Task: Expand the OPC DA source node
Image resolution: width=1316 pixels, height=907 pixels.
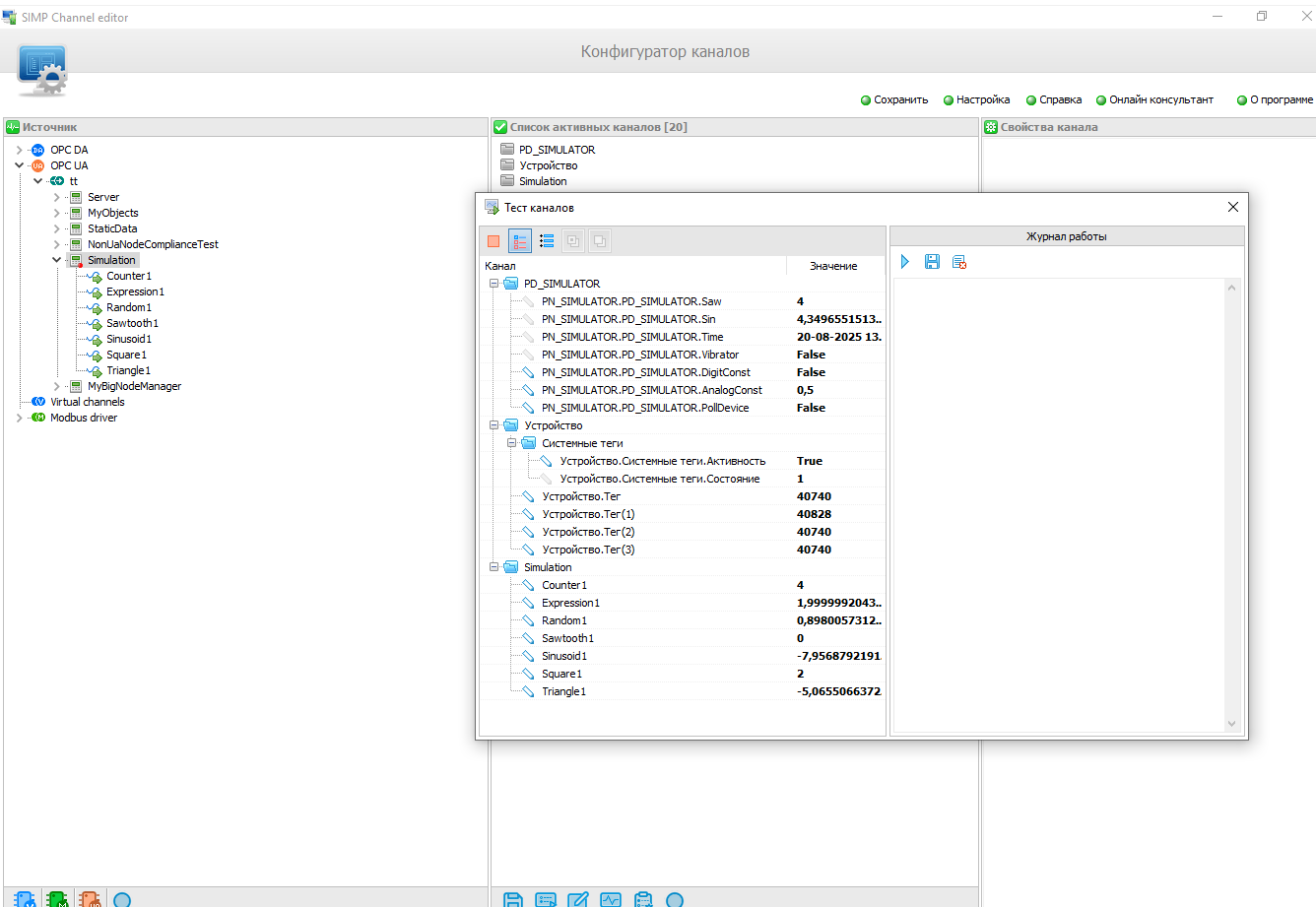Action: click(19, 150)
